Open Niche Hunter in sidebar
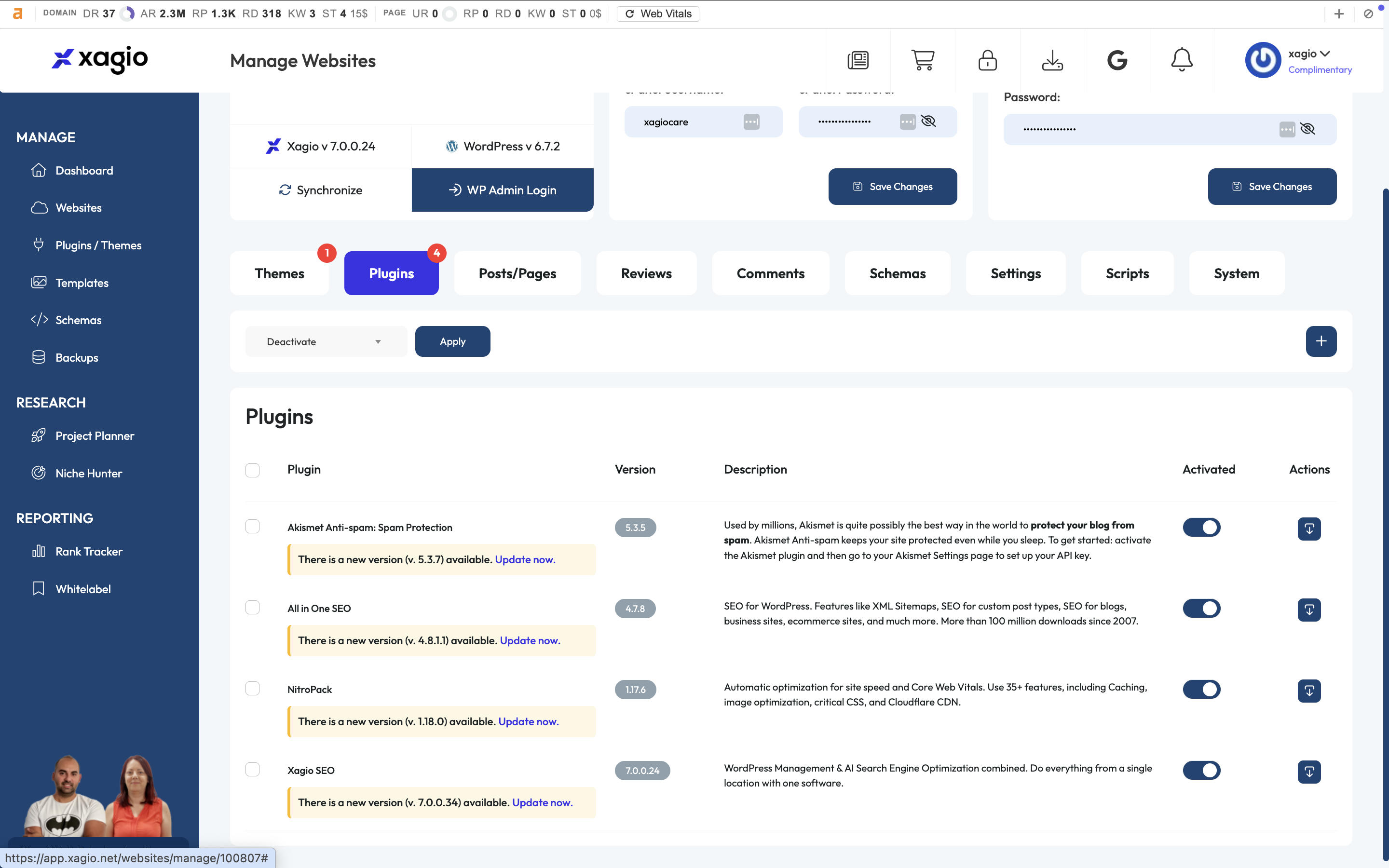This screenshot has height=868, width=1389. (77, 473)
